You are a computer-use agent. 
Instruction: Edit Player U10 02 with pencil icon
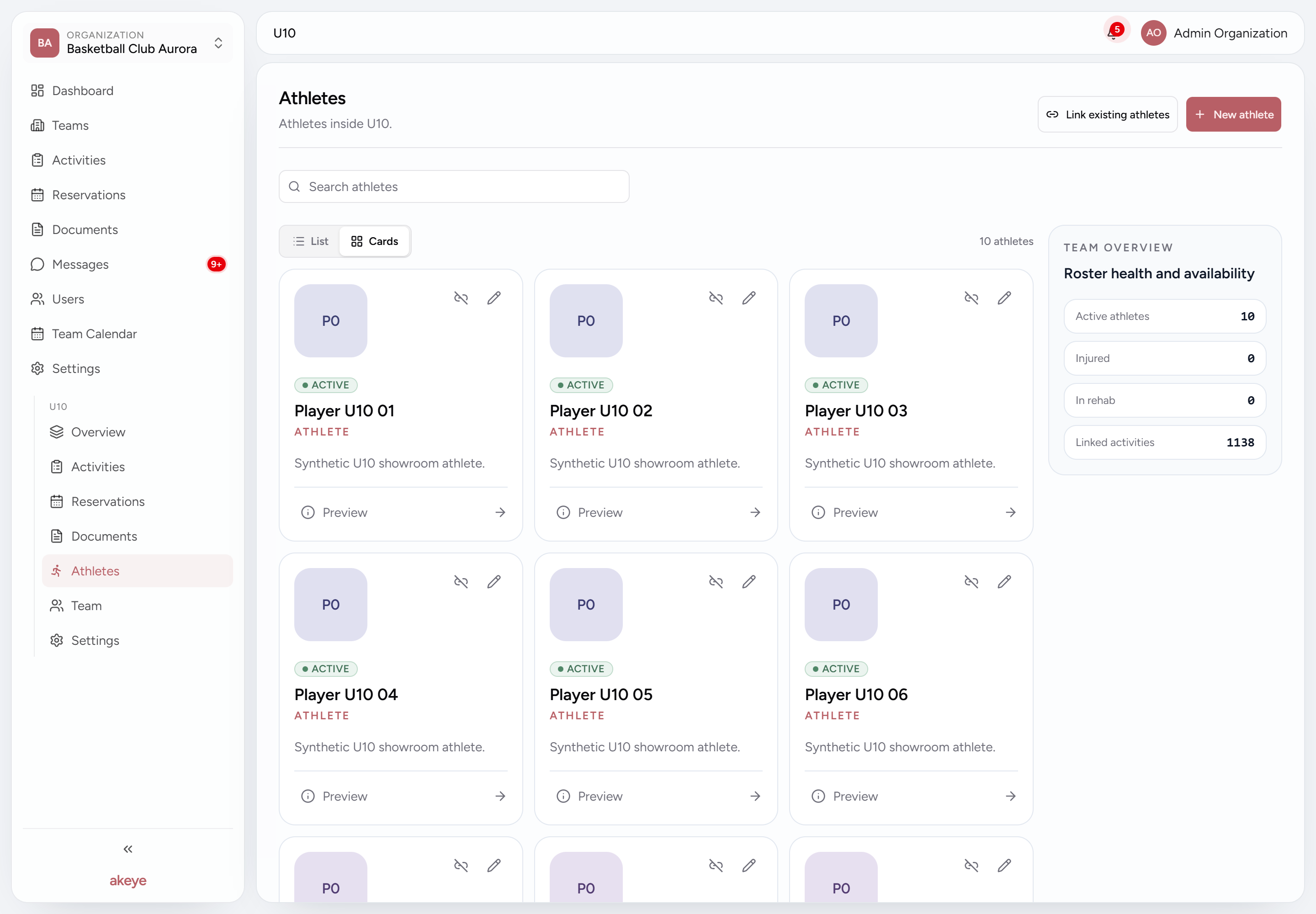pyautogui.click(x=749, y=298)
